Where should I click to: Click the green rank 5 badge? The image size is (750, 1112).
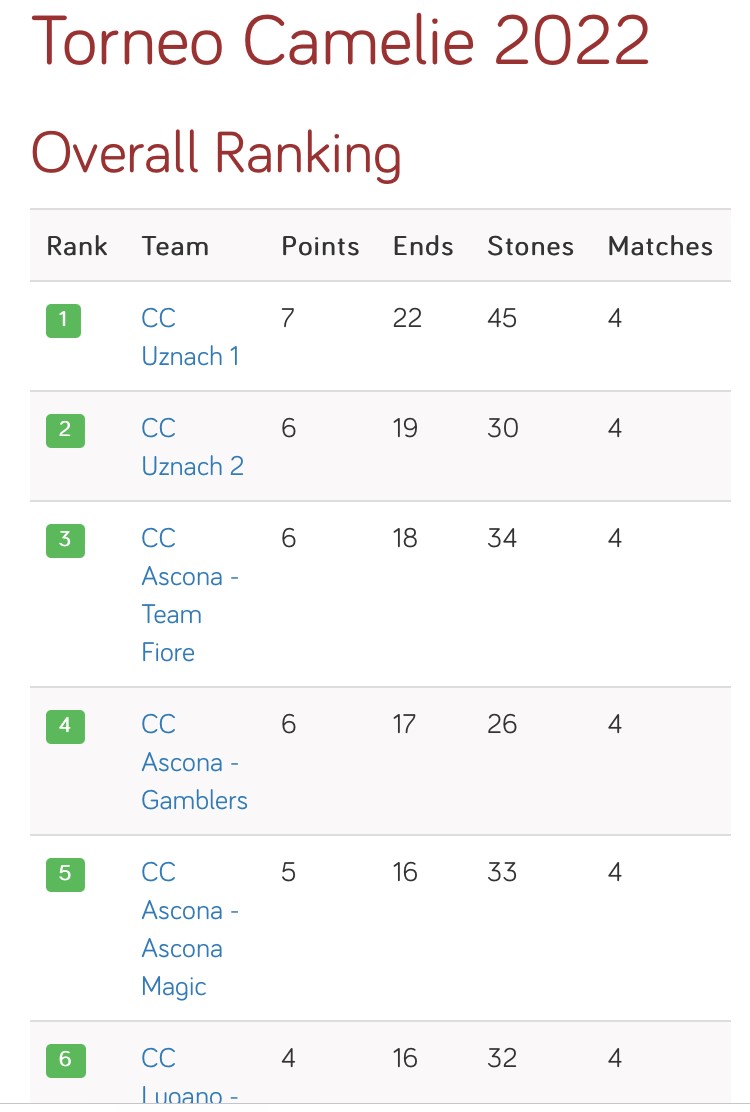(x=65, y=874)
